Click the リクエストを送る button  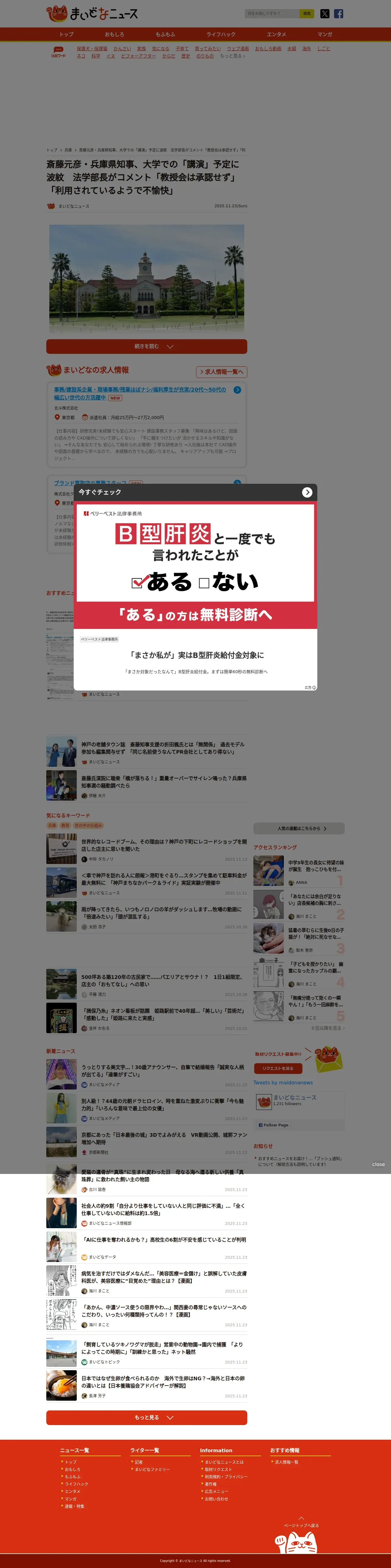point(278,1068)
